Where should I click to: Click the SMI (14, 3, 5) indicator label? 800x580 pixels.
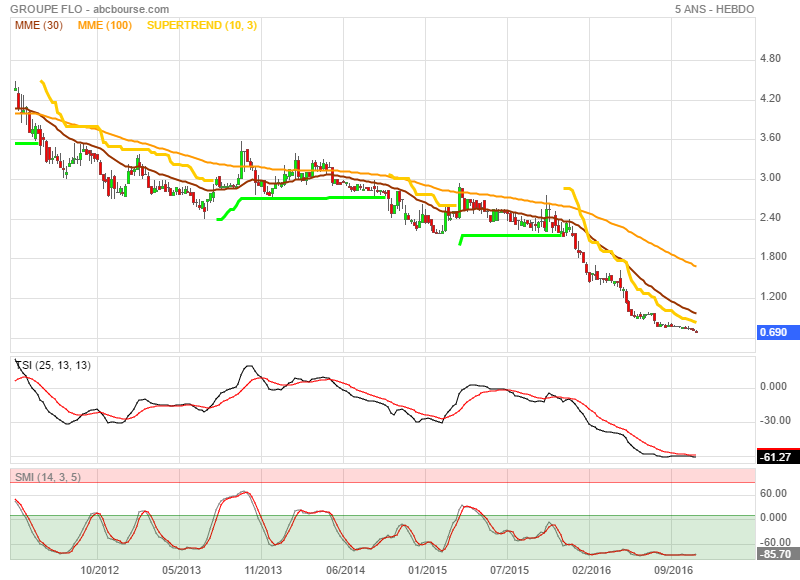coord(48,477)
